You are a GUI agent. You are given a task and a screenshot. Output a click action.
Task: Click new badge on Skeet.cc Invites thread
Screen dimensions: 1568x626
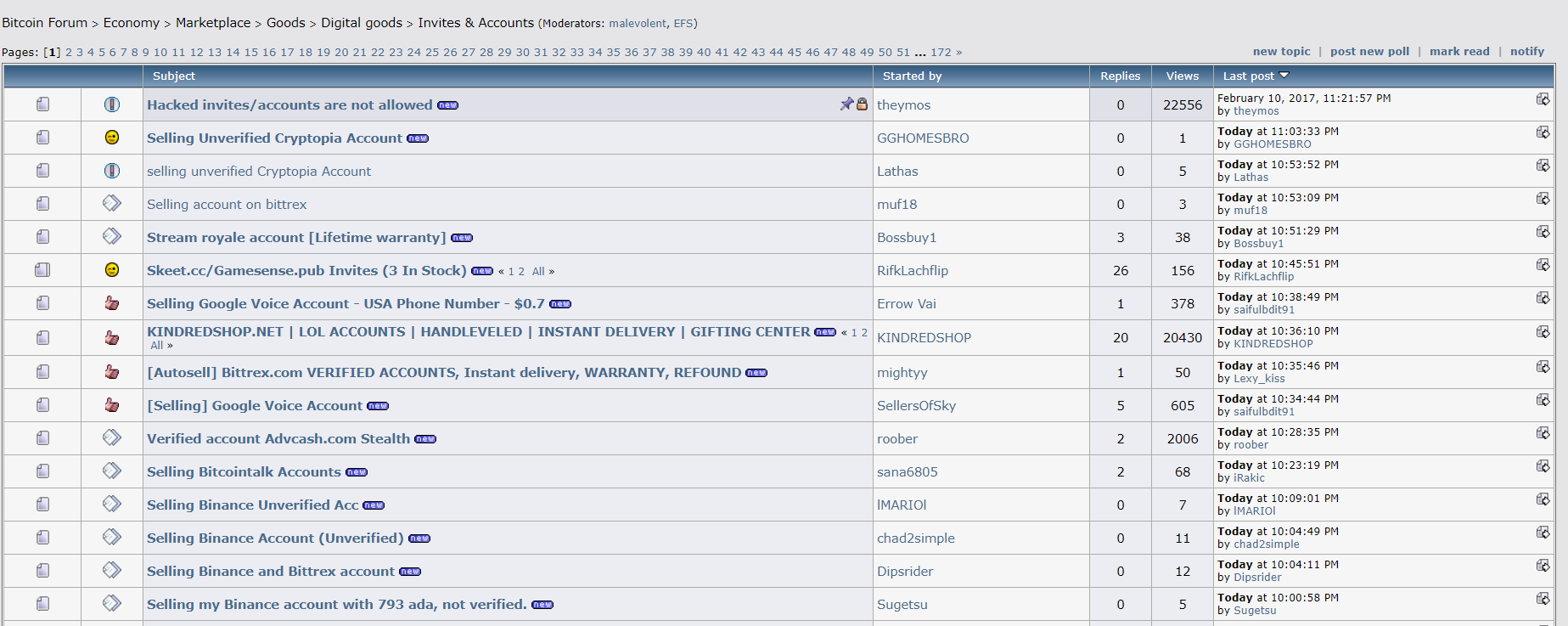click(x=482, y=271)
